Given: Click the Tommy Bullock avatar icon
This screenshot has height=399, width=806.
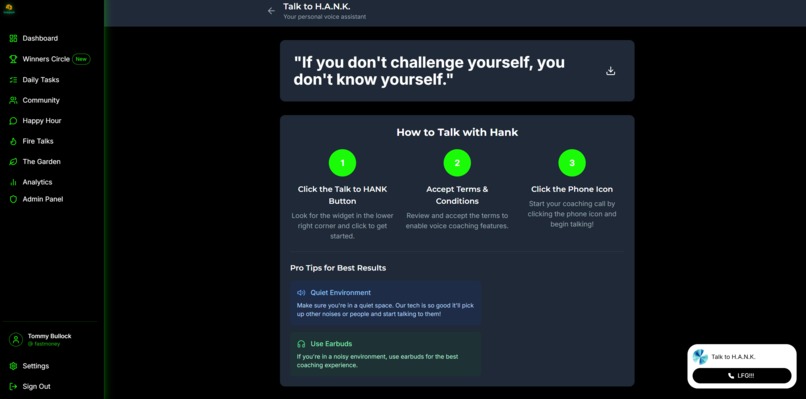Looking at the screenshot, I should point(16,339).
